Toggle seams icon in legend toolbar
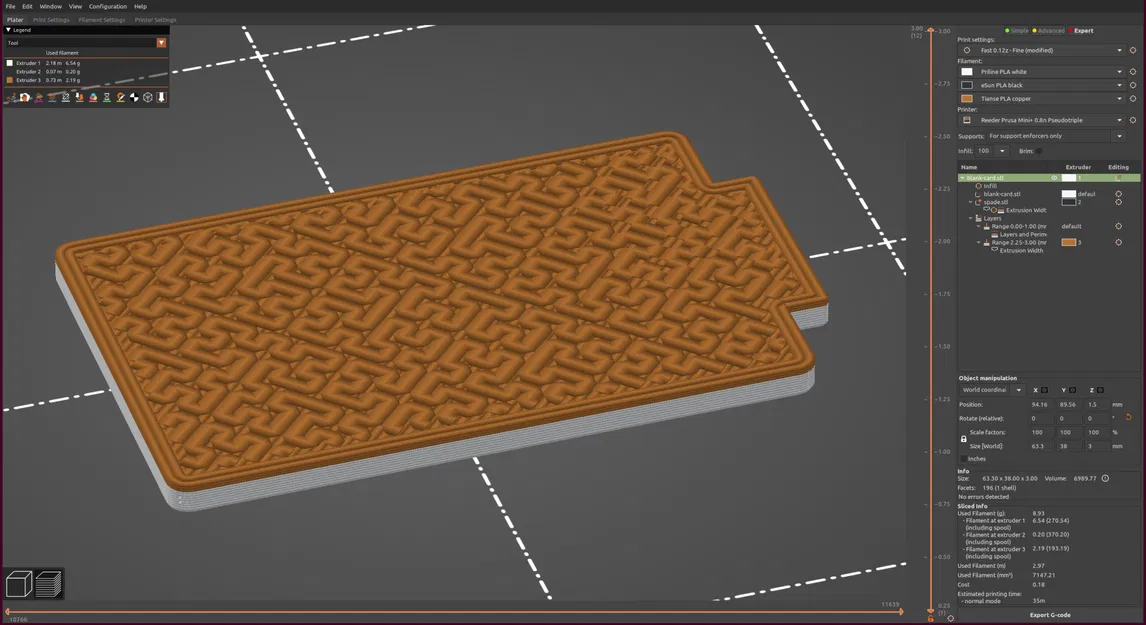Viewport: 1146px width, 625px height. click(x=66, y=97)
